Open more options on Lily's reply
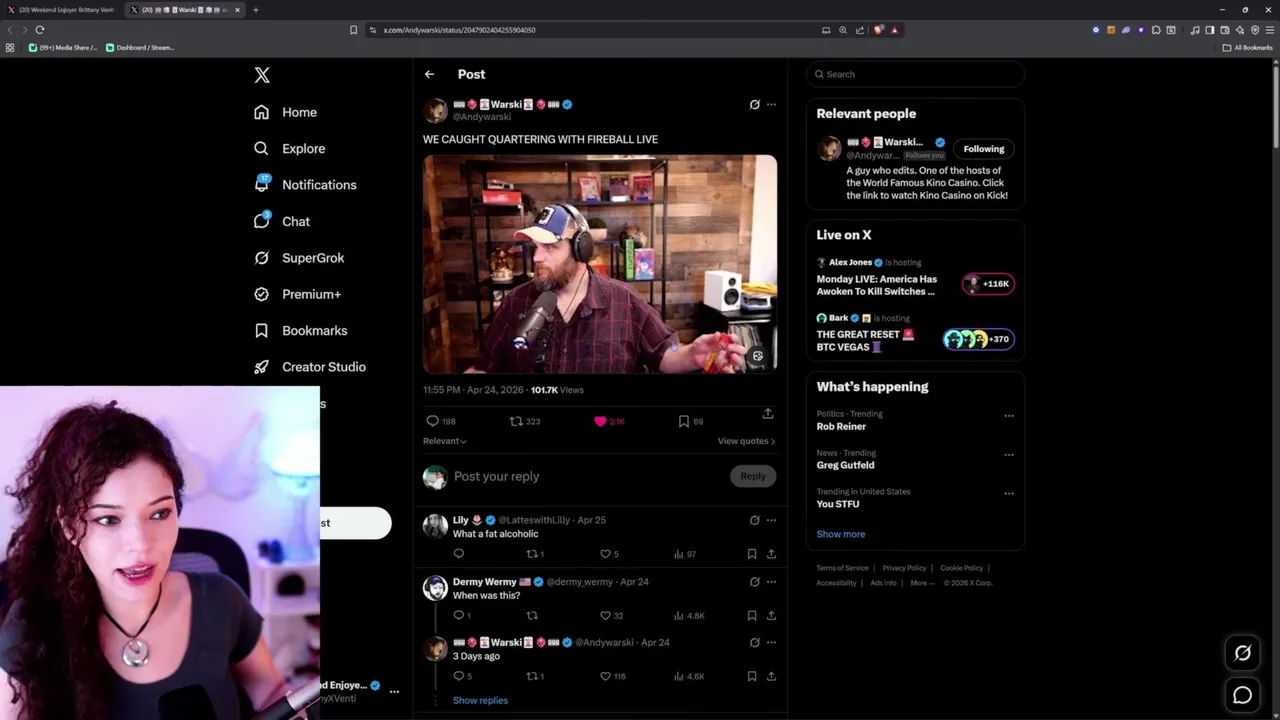The width and height of the screenshot is (1280, 720). [771, 520]
